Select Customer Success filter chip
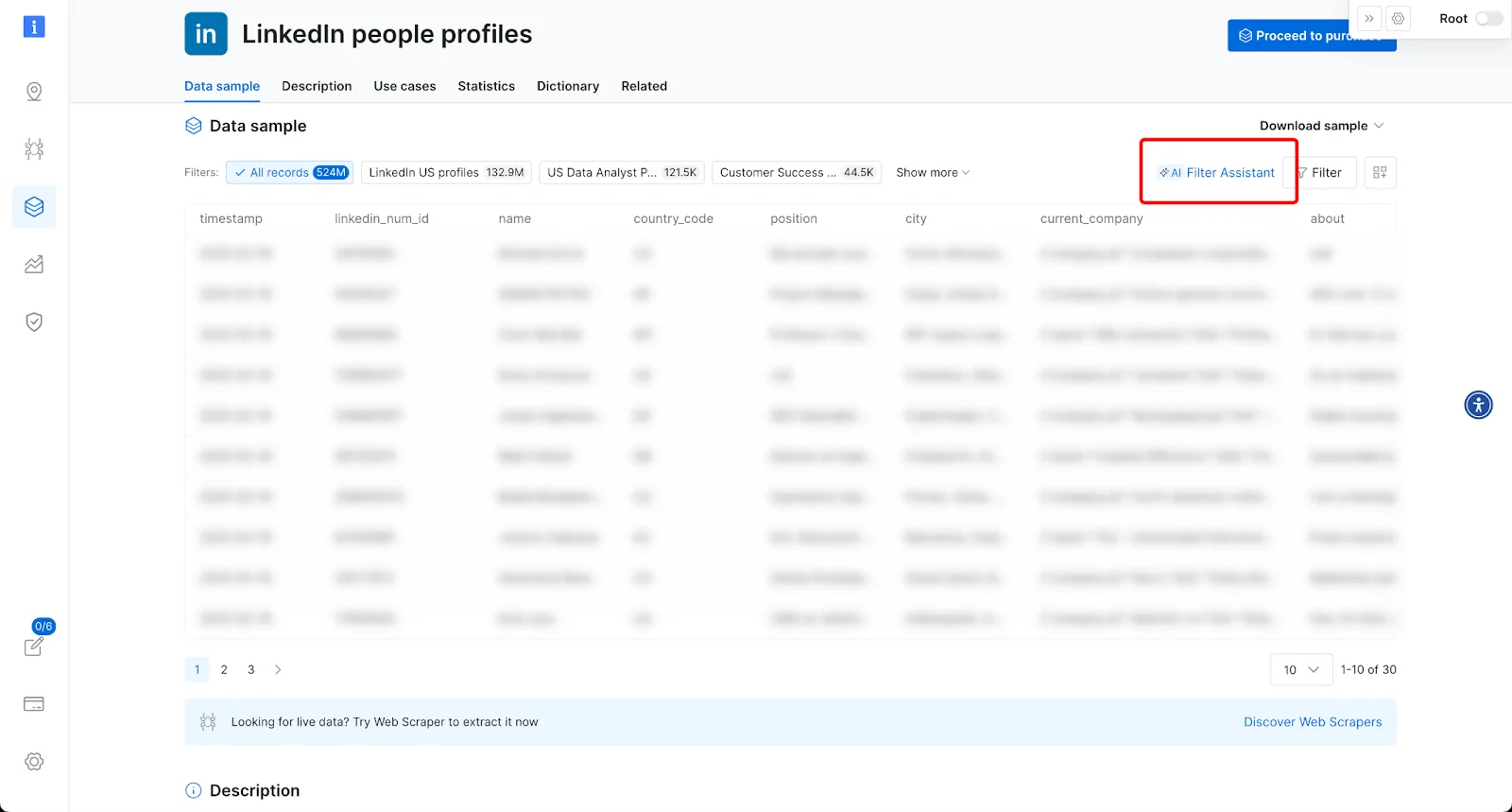Image resolution: width=1512 pixels, height=812 pixels. [797, 172]
